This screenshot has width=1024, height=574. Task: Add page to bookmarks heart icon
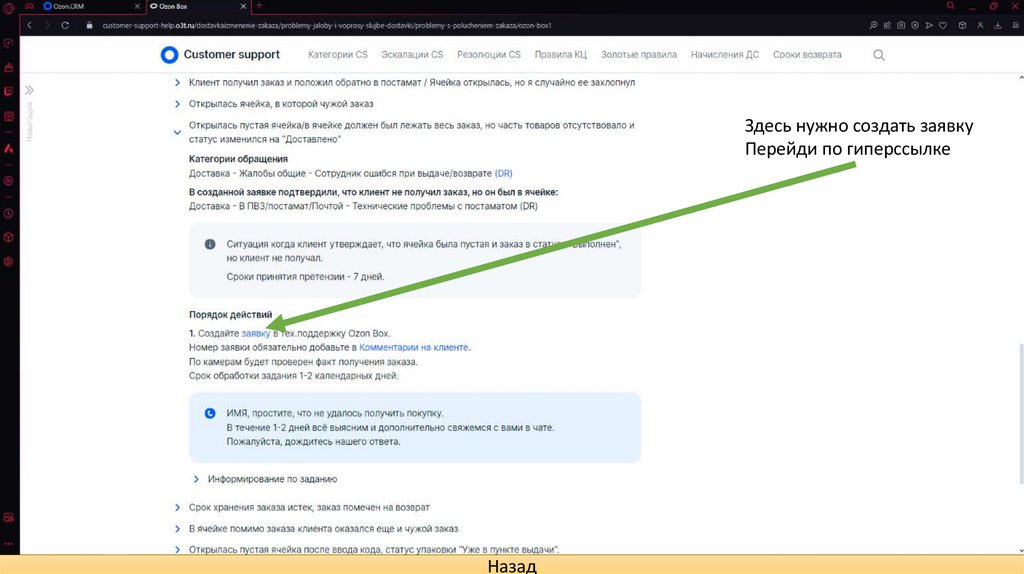pos(943,25)
